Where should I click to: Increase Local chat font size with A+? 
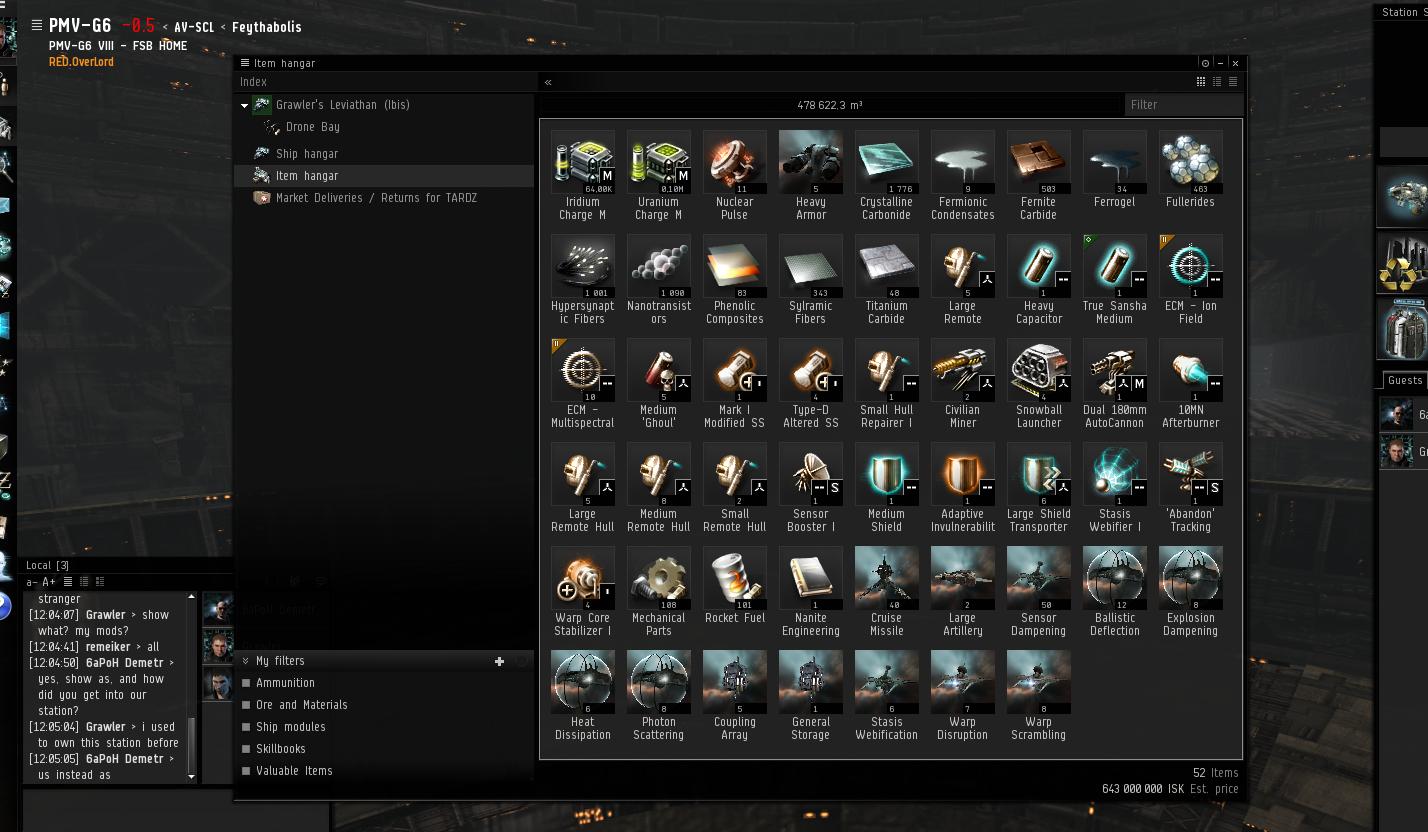(49, 582)
